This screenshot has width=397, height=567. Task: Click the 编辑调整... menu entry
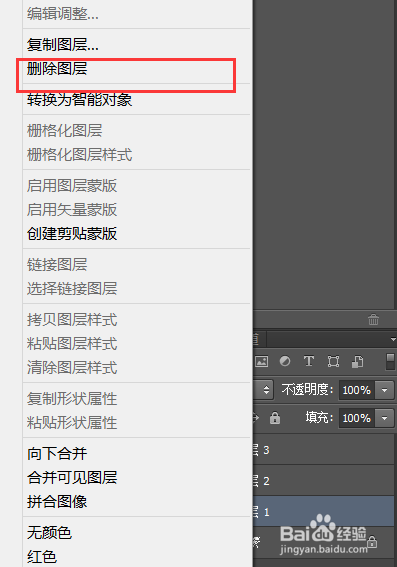pyautogui.click(x=63, y=14)
